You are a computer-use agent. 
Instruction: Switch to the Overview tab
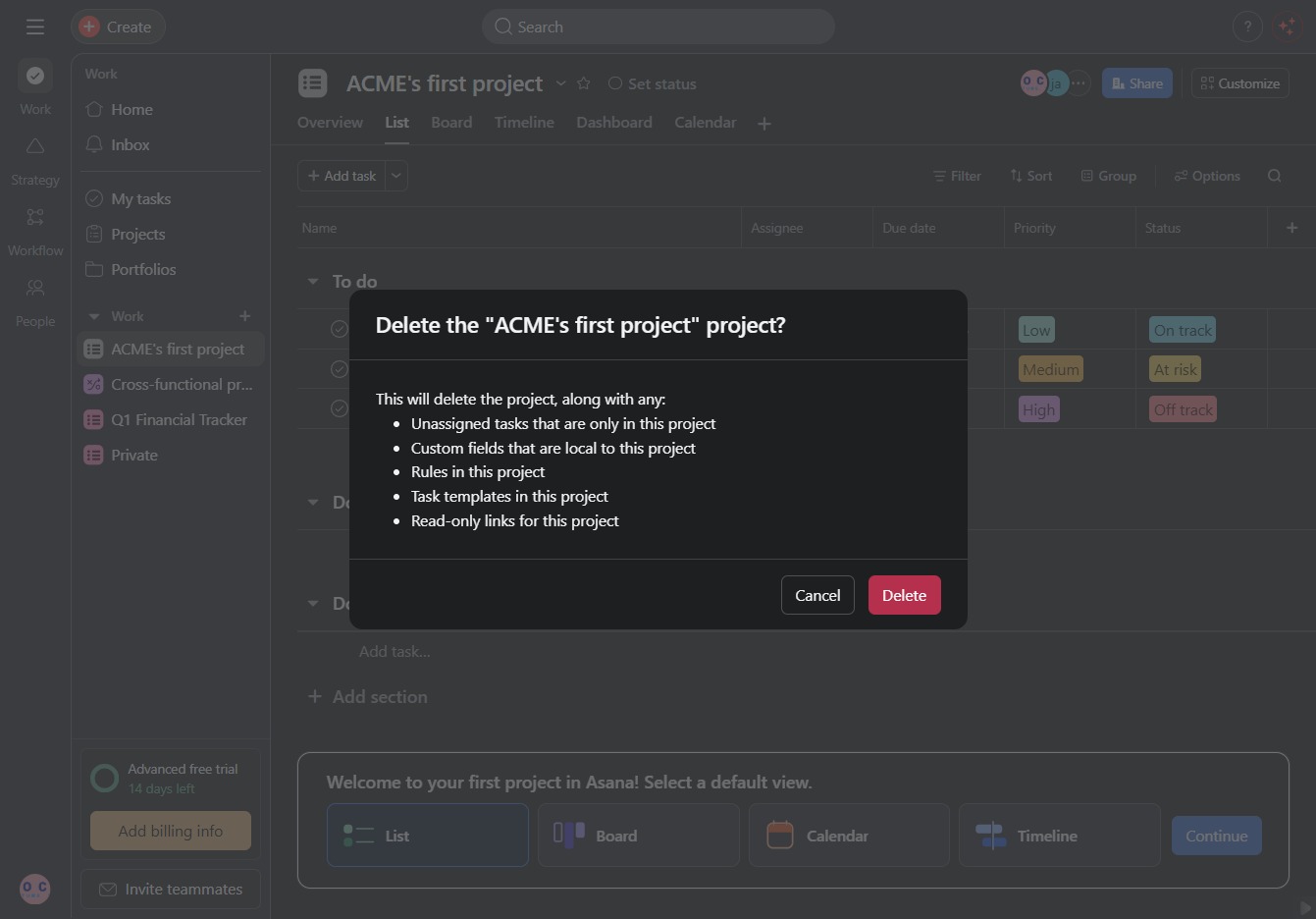(330, 123)
